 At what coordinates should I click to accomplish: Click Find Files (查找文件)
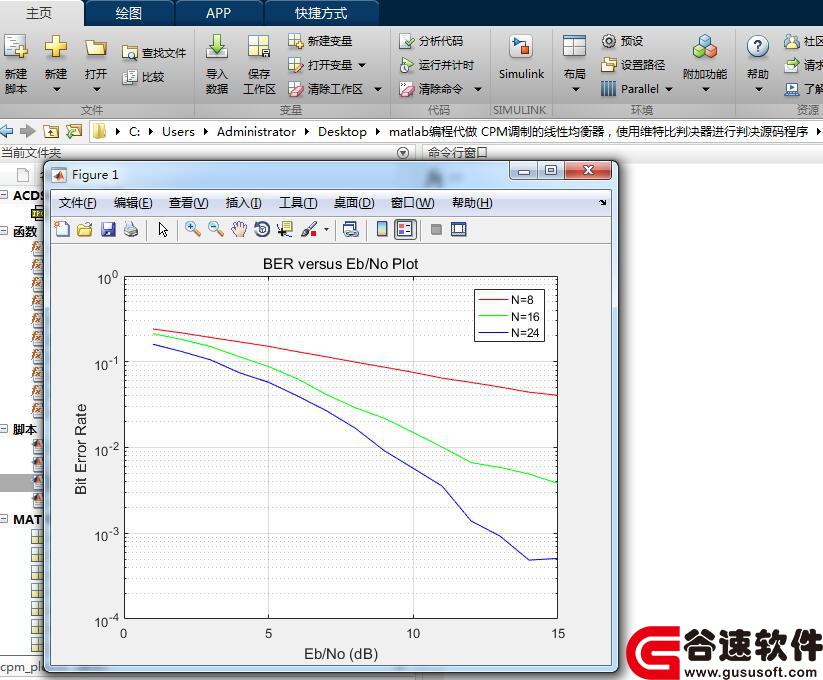[154, 52]
